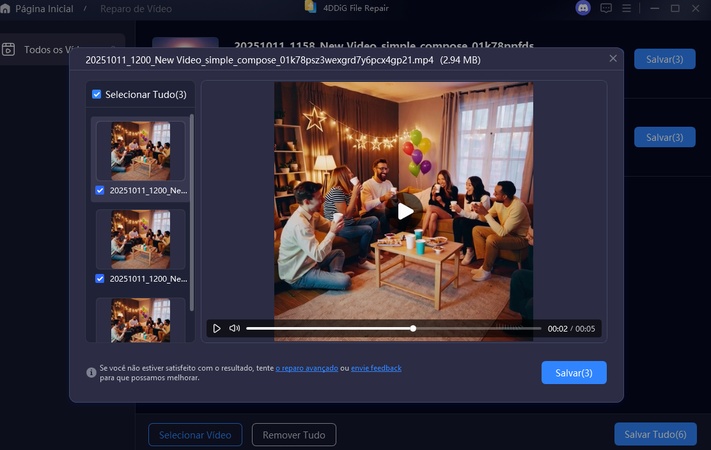Uncheck the first video thumbnail checkbox
Screen dimensions: 711x450
(99, 190)
